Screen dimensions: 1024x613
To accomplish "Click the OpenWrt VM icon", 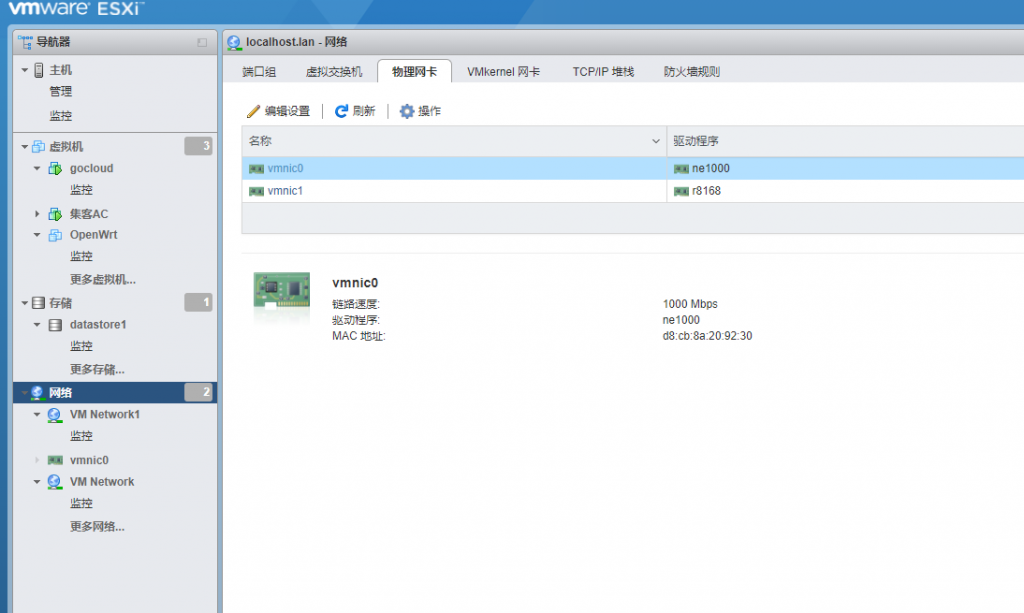I will coord(55,234).
